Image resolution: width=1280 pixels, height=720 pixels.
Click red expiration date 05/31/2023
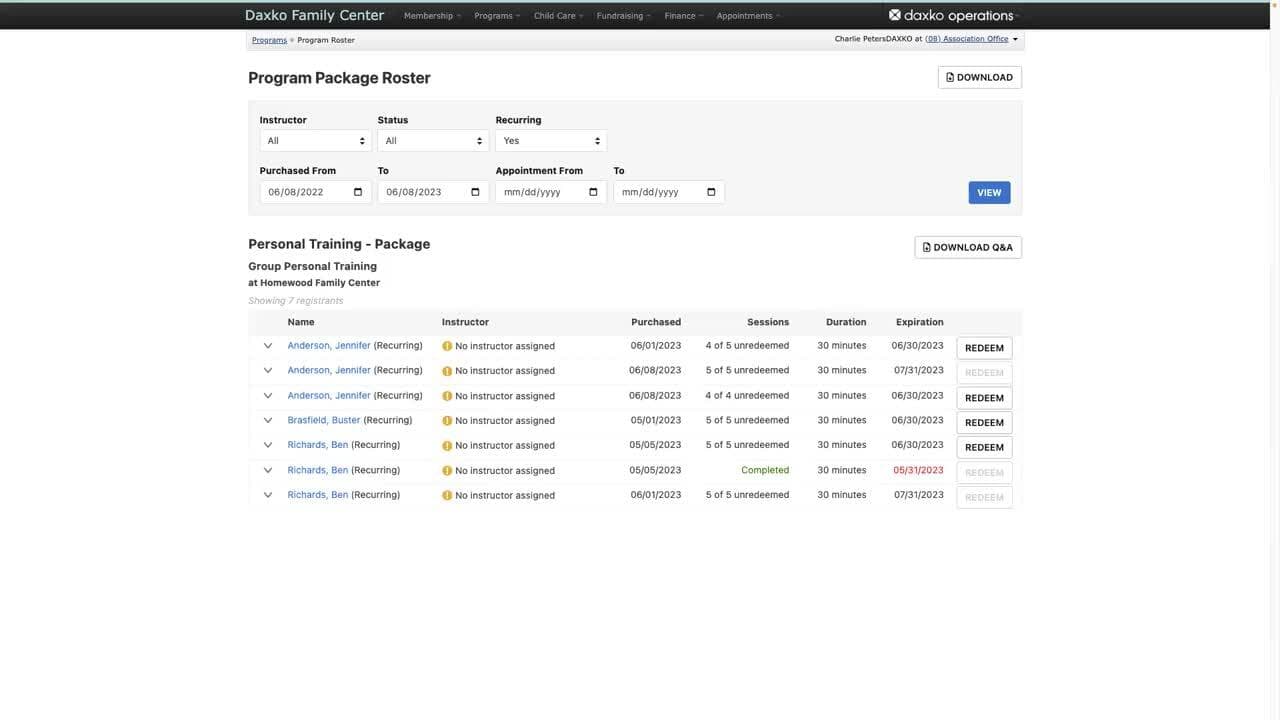918,470
